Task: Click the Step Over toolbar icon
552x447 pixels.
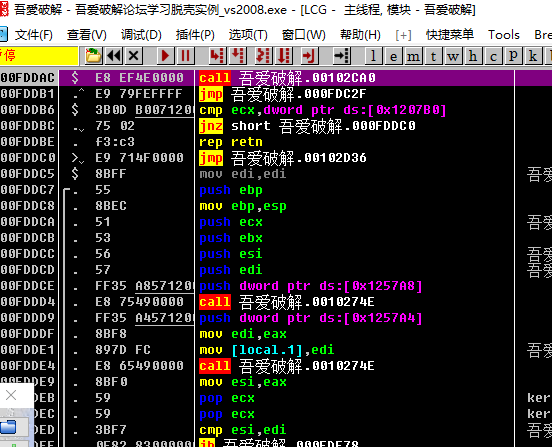Action: [238, 56]
